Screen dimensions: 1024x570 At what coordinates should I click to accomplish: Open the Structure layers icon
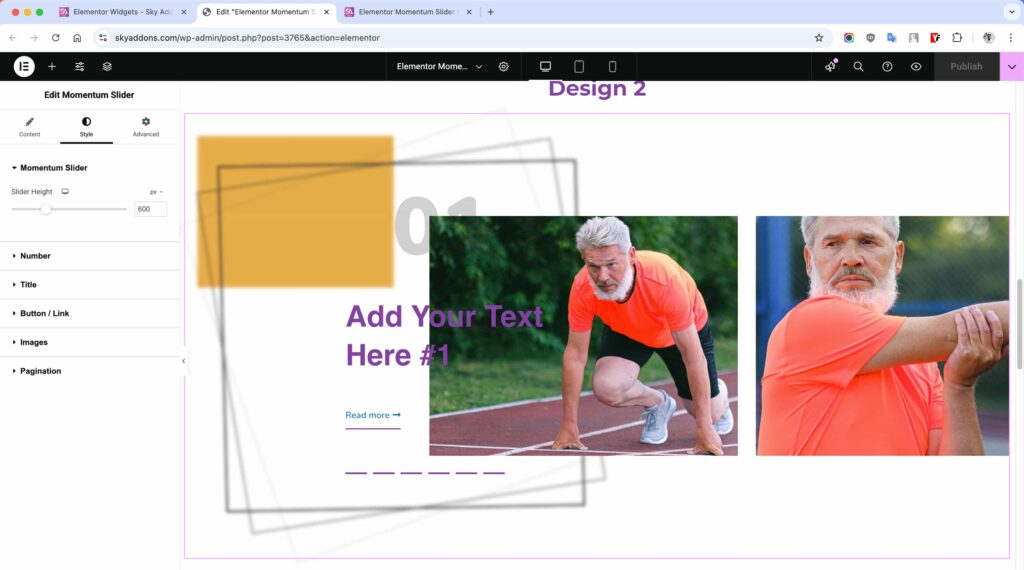107,66
